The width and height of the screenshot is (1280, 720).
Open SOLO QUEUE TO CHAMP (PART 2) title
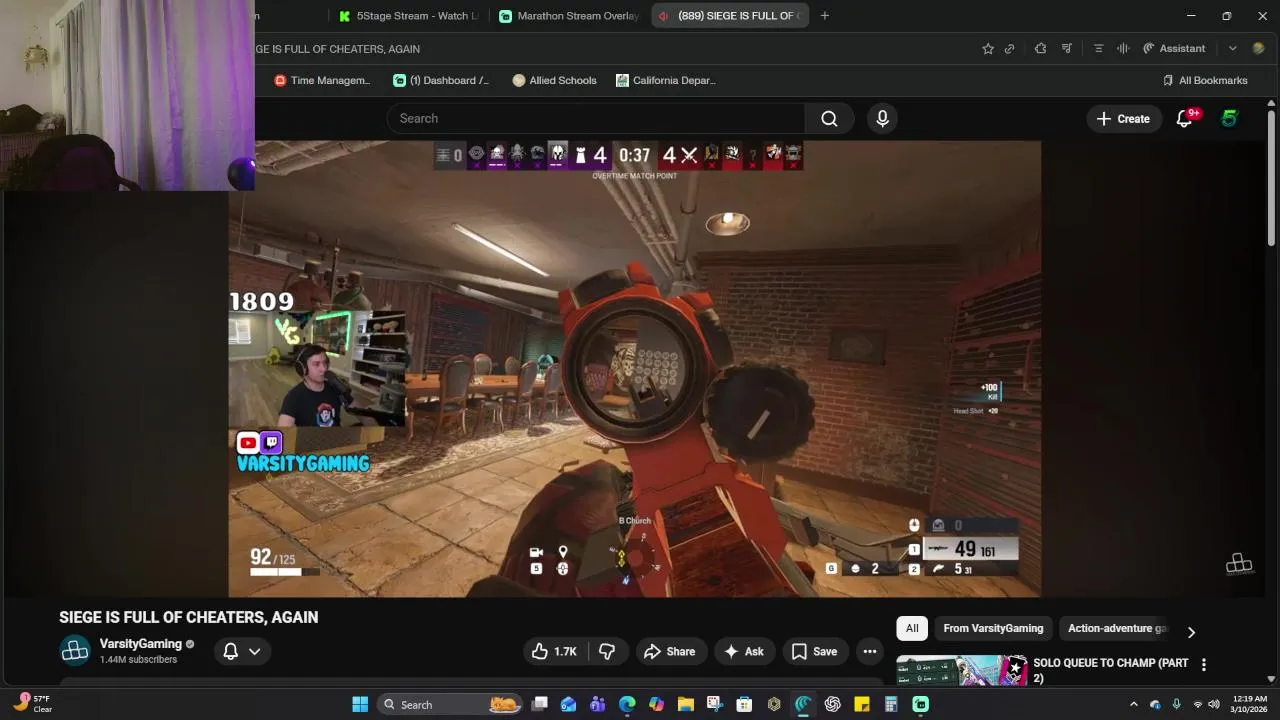1111,670
